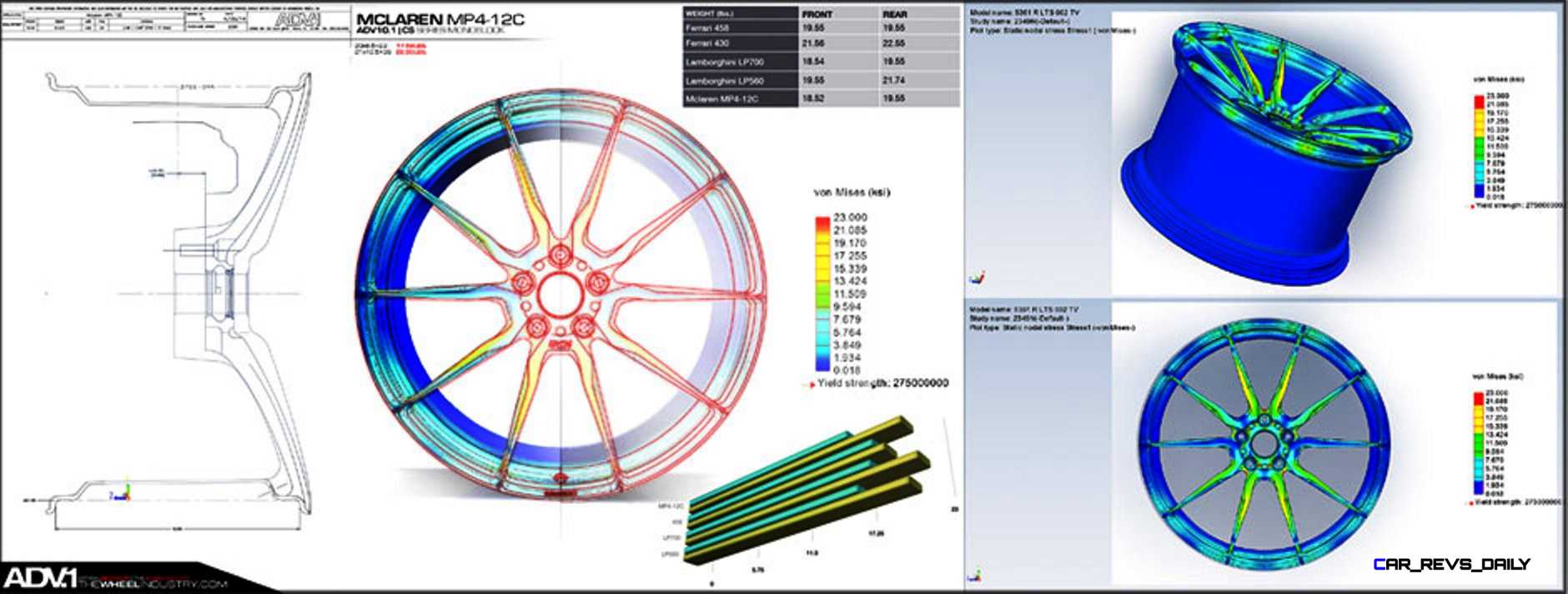Click the 11.509 value in central legend

click(850, 294)
